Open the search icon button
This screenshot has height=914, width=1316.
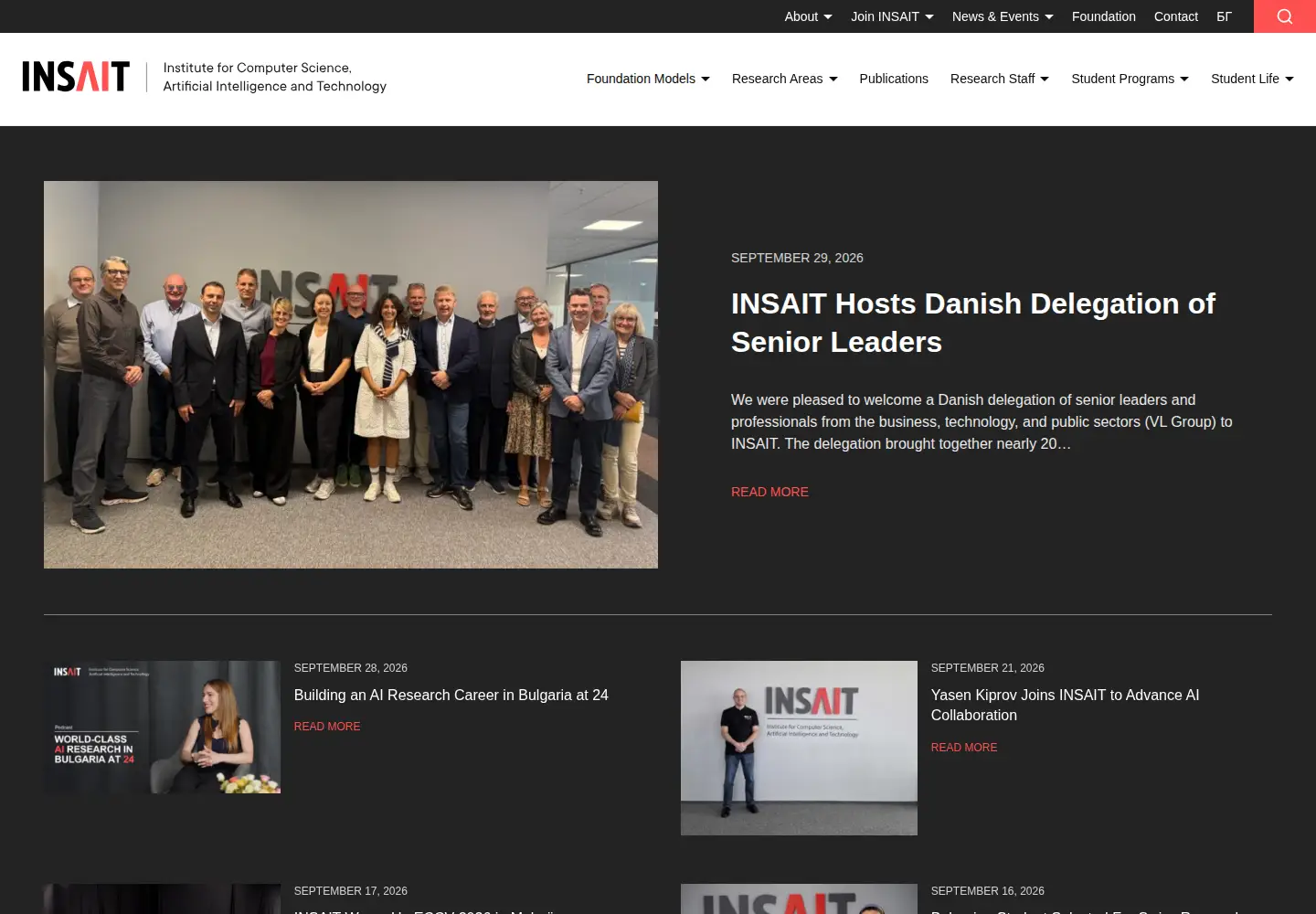pyautogui.click(x=1285, y=16)
